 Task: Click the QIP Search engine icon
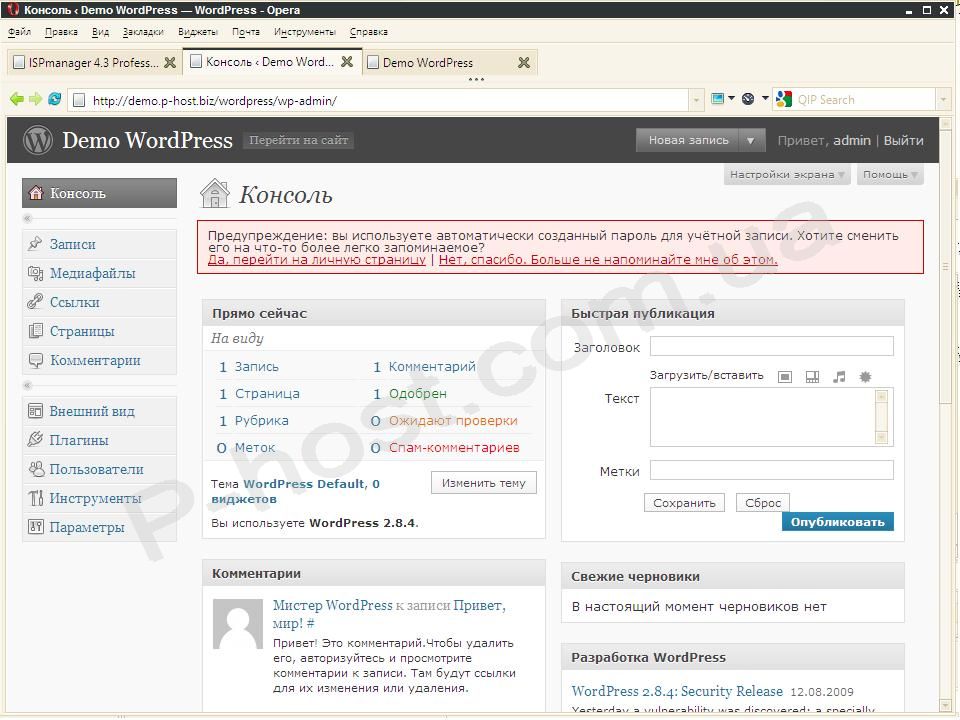784,99
